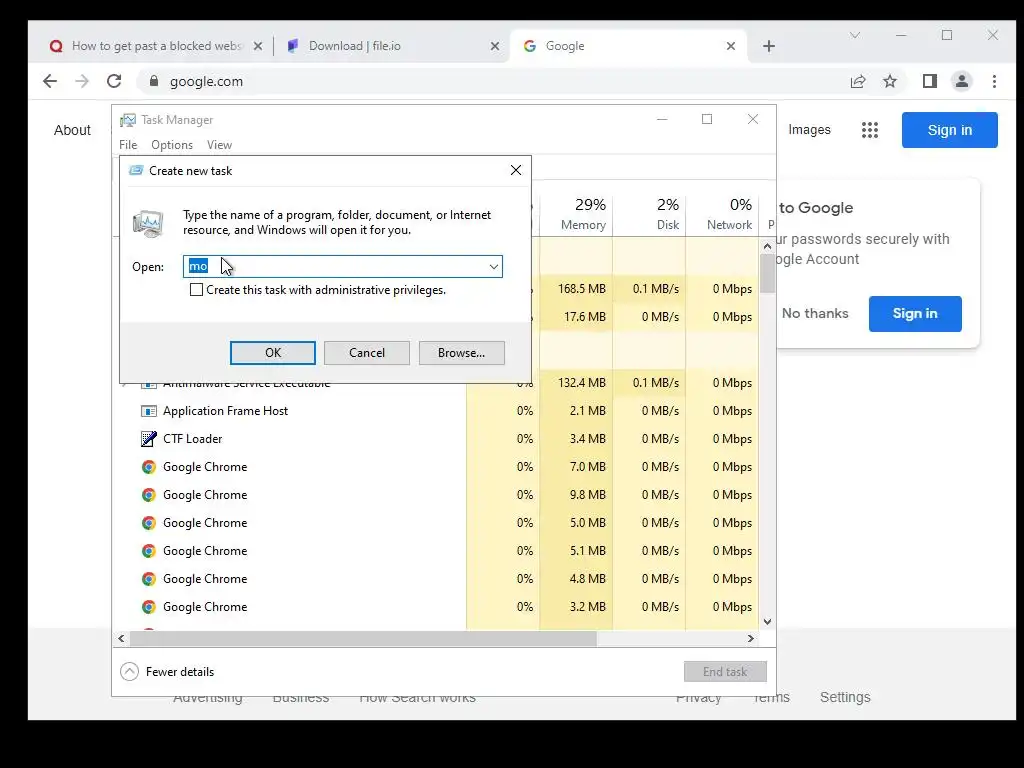Select the 'Application Frame Host' process row

436,411
